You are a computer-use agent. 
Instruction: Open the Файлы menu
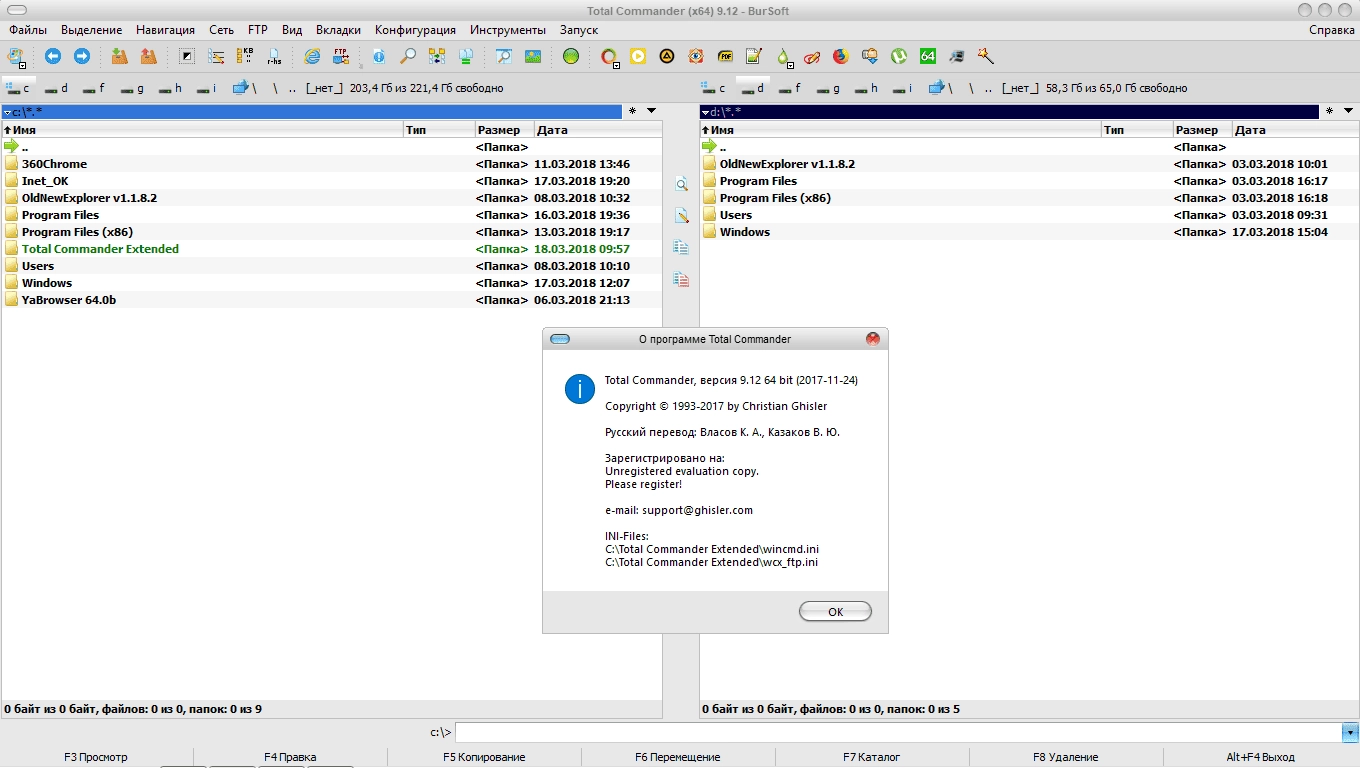click(x=28, y=30)
